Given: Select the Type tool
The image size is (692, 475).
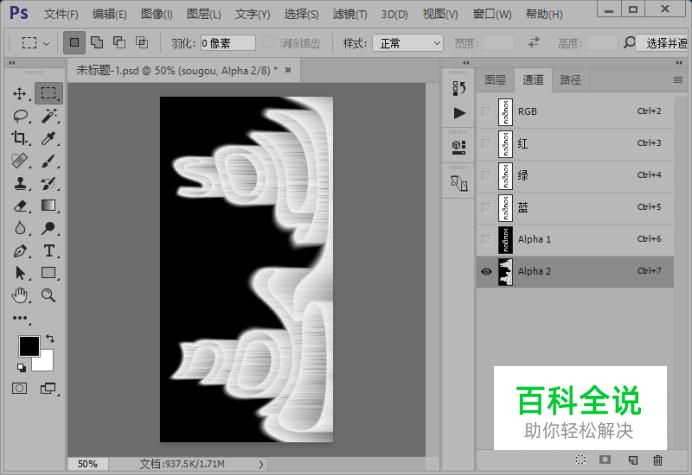Looking at the screenshot, I should click(49, 251).
